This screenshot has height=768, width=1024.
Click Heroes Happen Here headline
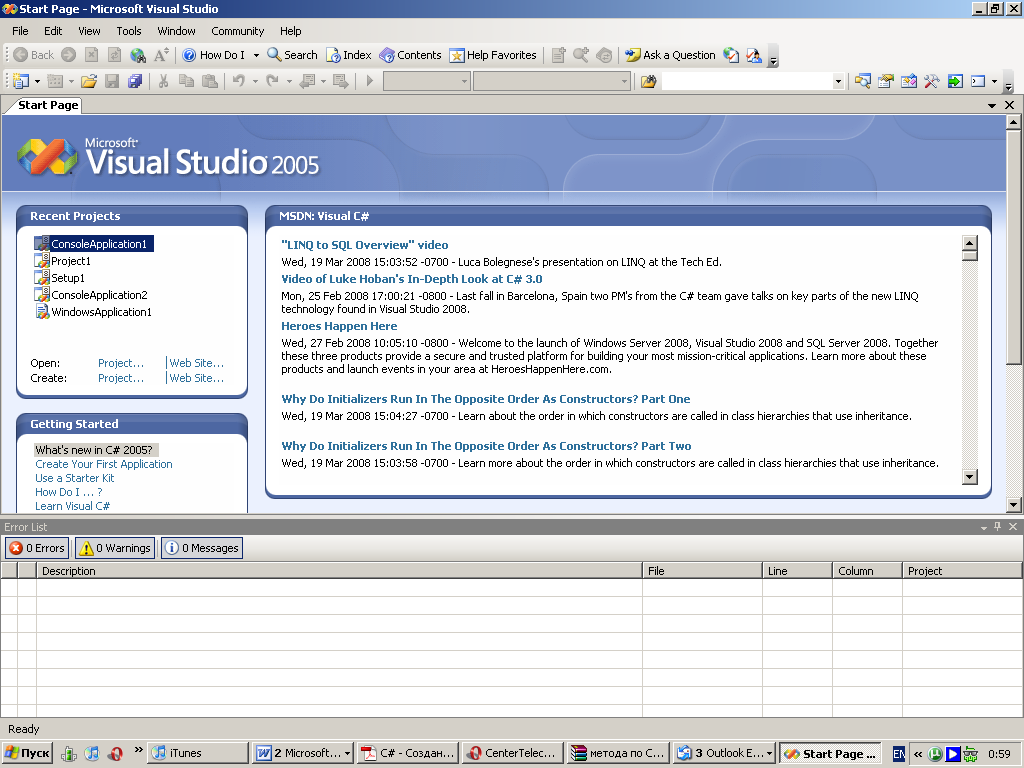tap(339, 326)
